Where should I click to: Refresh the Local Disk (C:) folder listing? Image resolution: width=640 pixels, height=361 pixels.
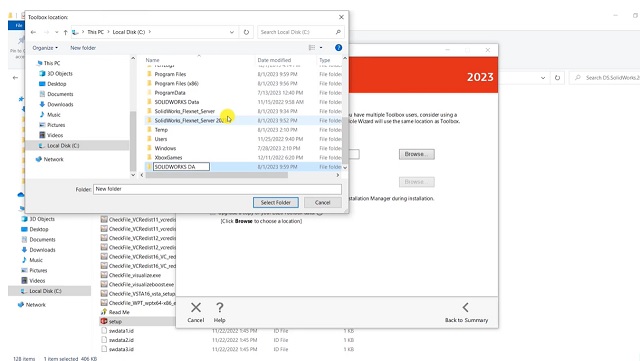pyautogui.click(x=246, y=32)
